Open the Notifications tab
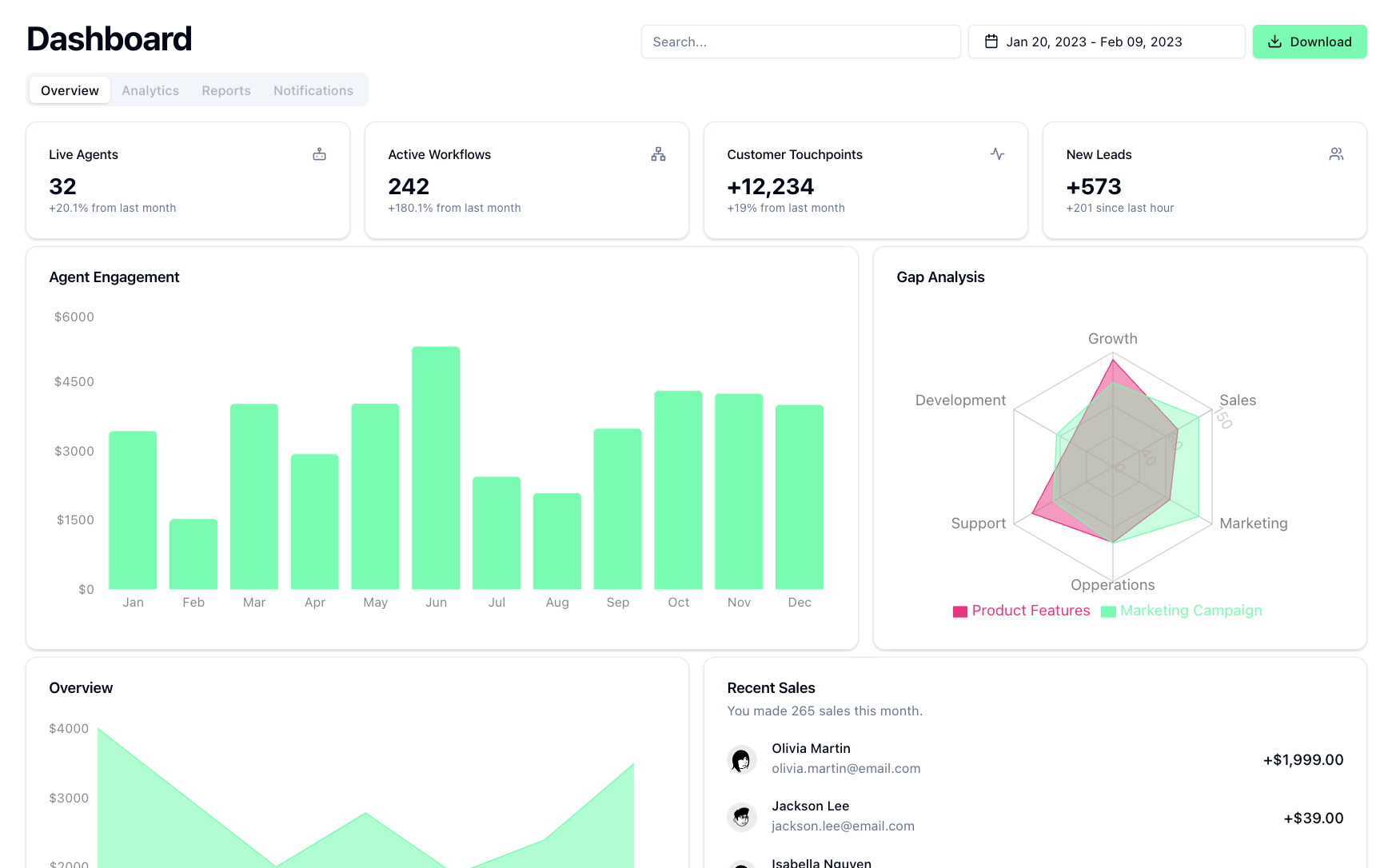Screen dimensions: 1396x868 313,90
